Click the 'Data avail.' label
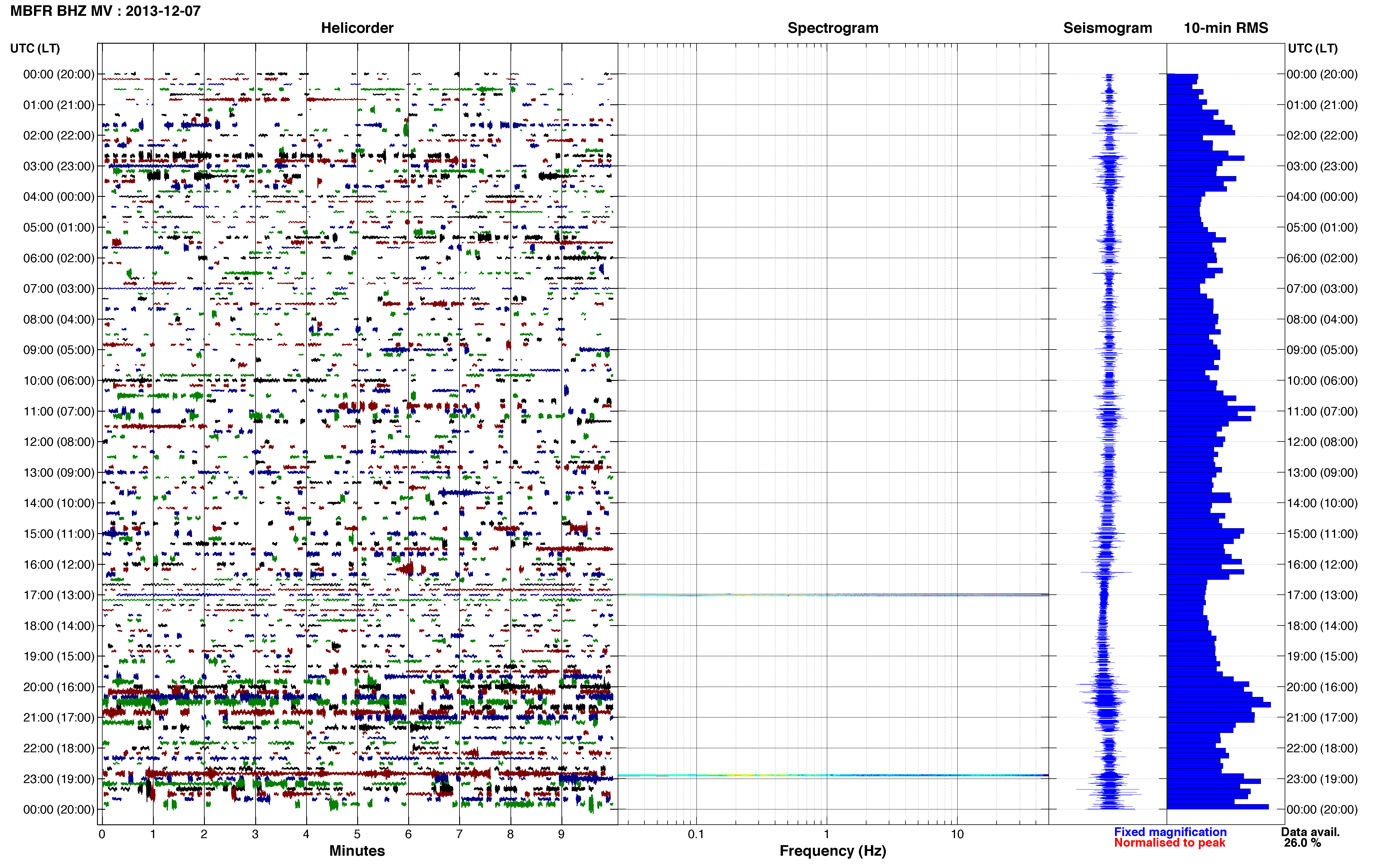The height and width of the screenshot is (868, 1389). [1310, 832]
